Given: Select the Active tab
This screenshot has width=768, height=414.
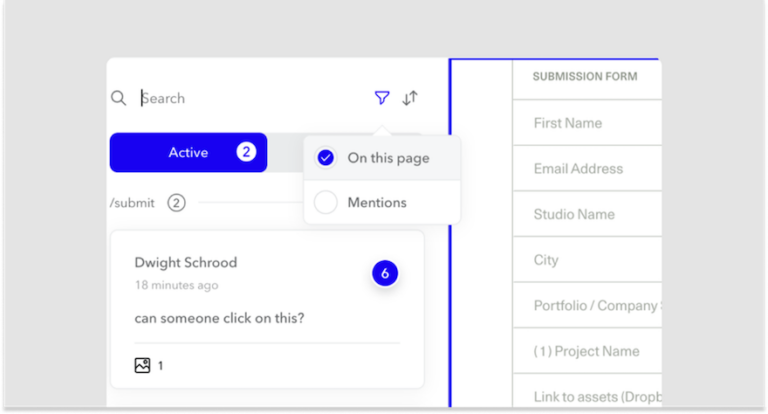Looking at the screenshot, I should point(189,152).
